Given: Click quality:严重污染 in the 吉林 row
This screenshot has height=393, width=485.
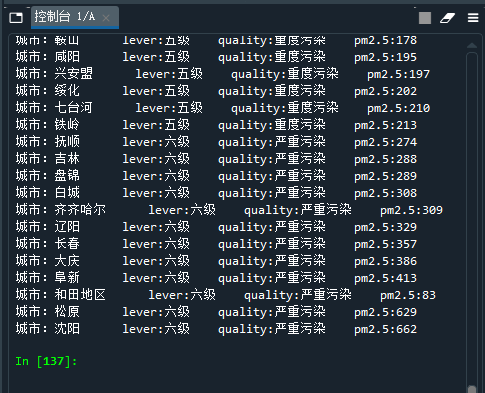Looking at the screenshot, I should 272,159.
